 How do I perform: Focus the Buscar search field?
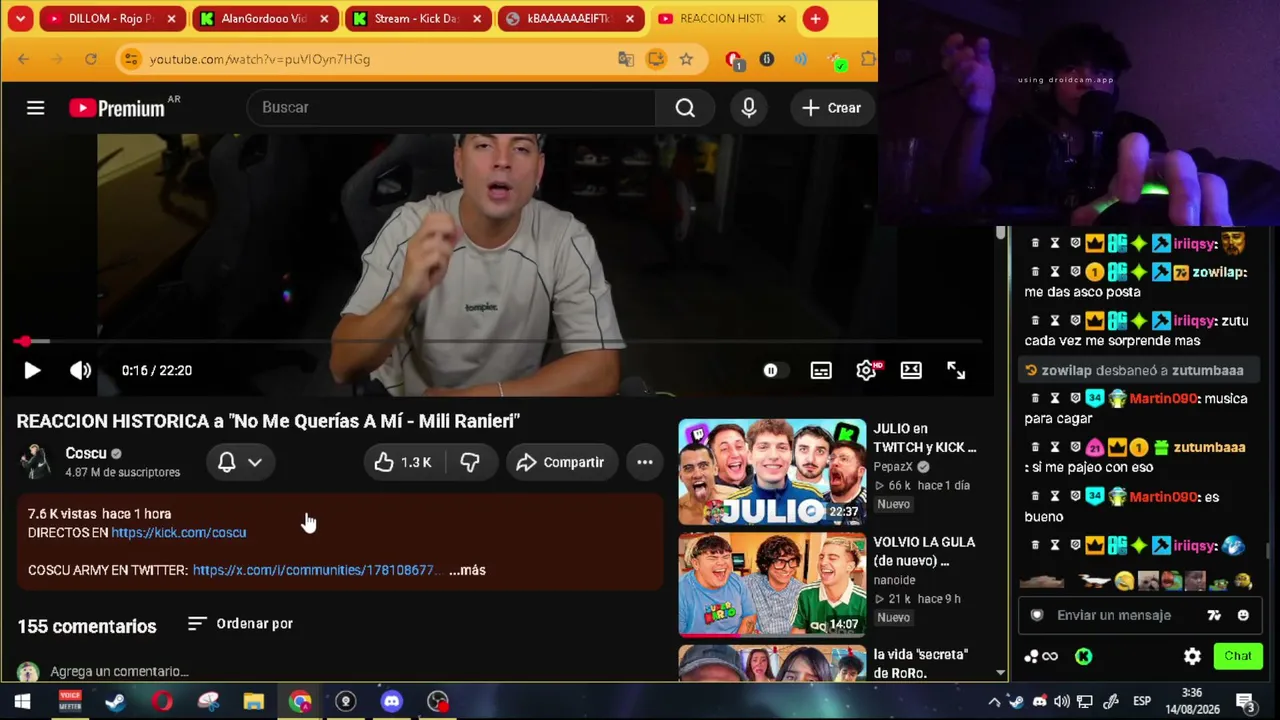451,108
